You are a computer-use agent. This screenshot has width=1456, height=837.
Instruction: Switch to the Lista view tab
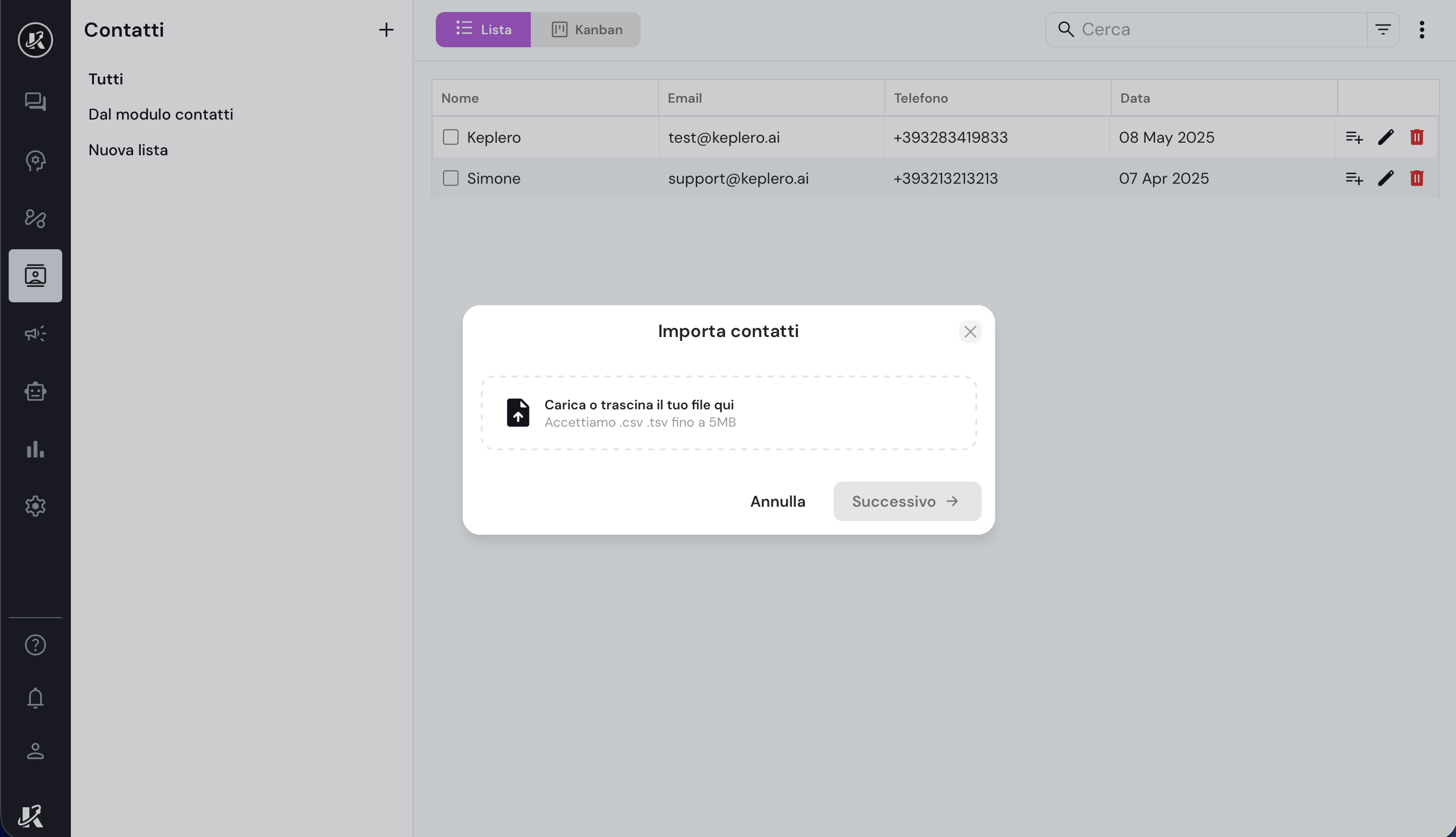(483, 29)
